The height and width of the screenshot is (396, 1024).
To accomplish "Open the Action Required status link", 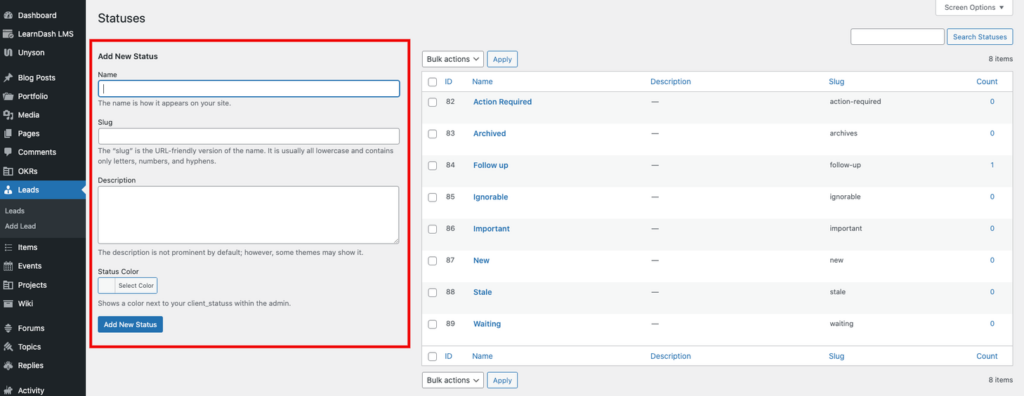I will (x=502, y=102).
